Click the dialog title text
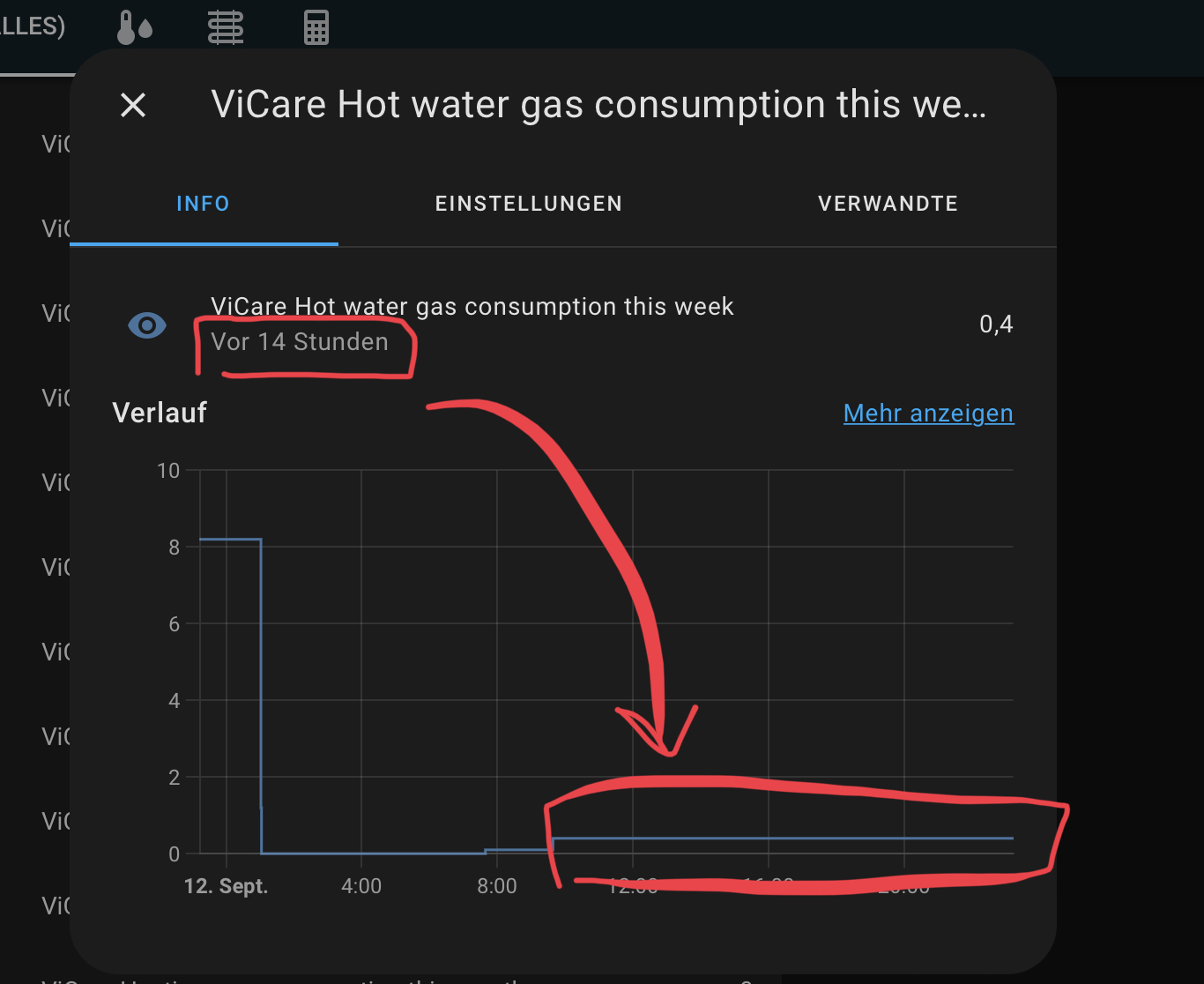 [x=598, y=105]
